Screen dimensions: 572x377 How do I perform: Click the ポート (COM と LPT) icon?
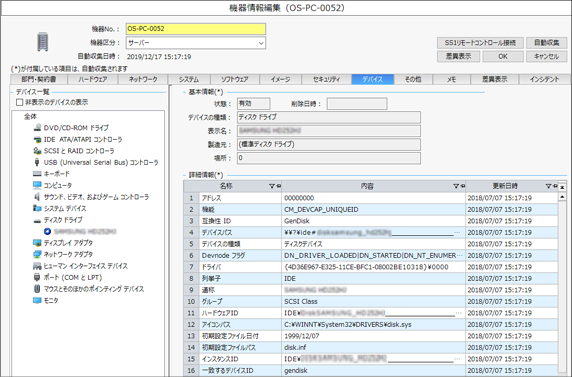click(37, 278)
